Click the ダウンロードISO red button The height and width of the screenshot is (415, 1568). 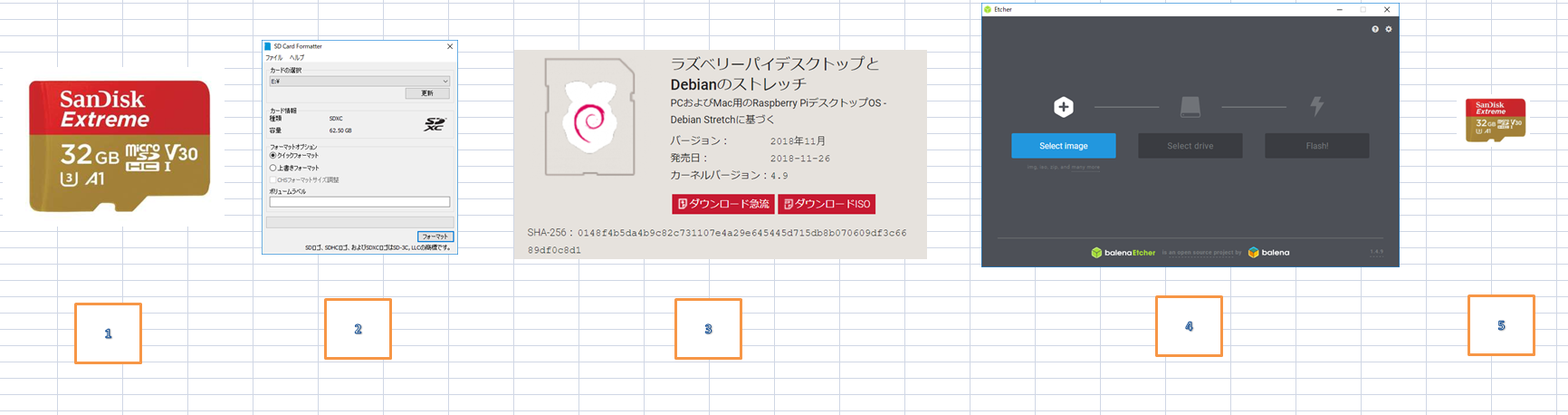click(827, 204)
